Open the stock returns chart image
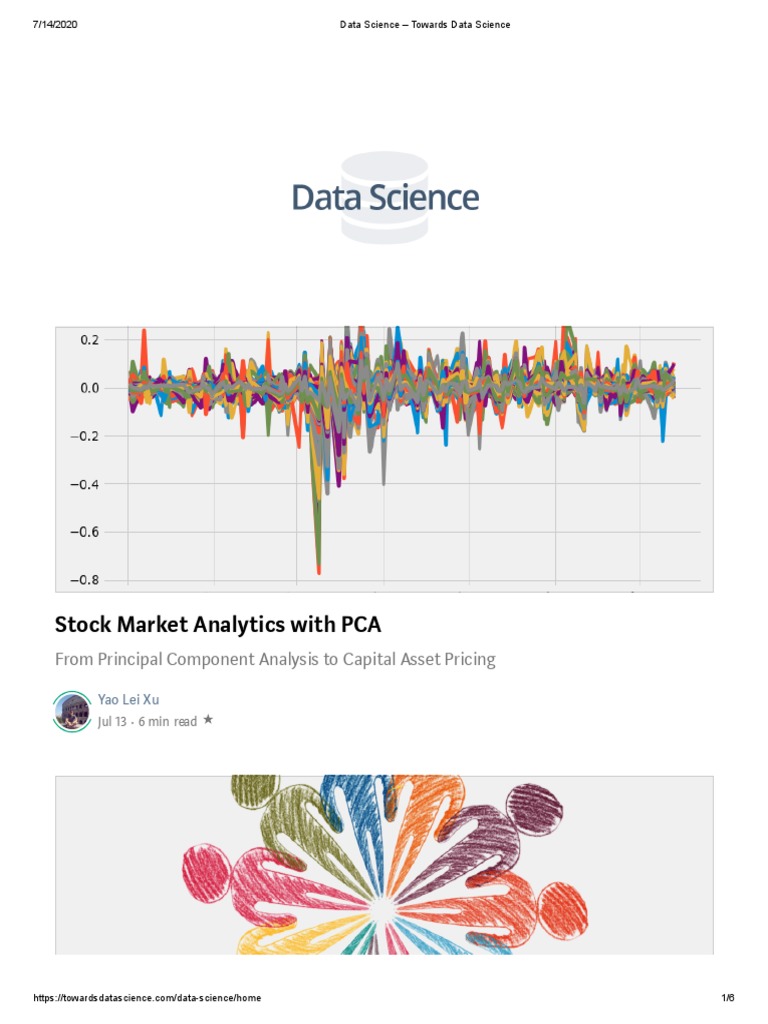This screenshot has width=768, height=1024. (384, 459)
